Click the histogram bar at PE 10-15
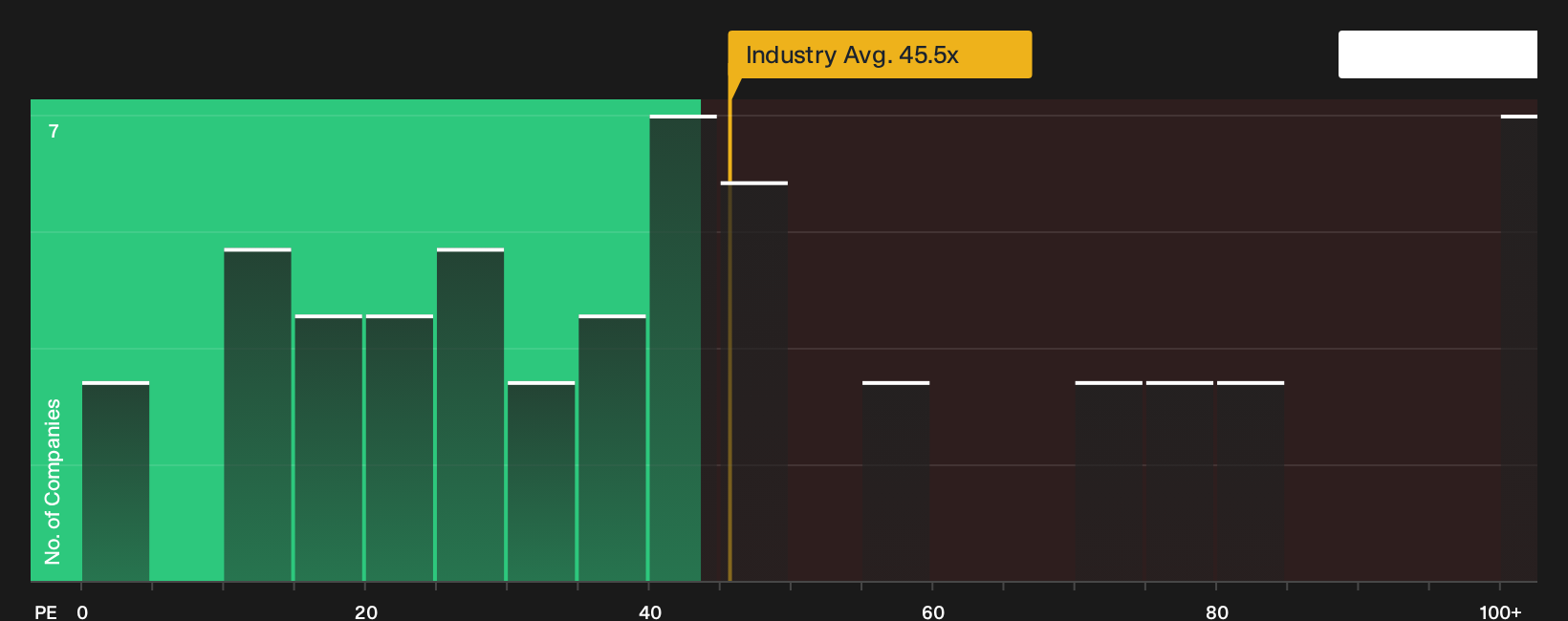The height and width of the screenshot is (621, 1568). (257, 415)
